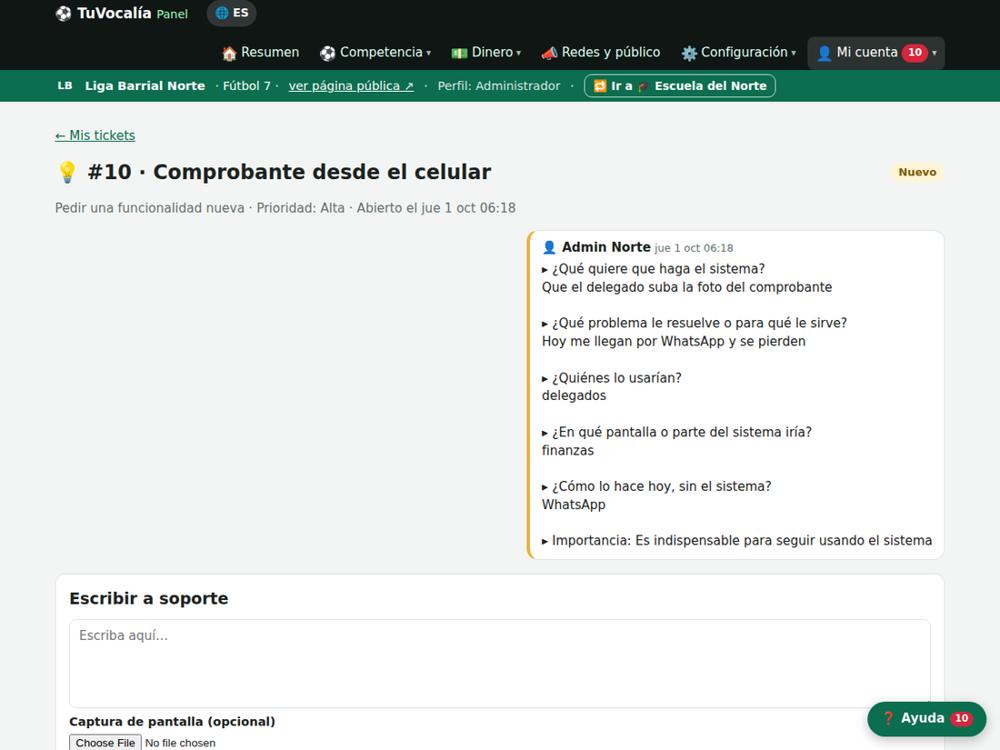
Task: Click the Admin Norte user avatar icon
Action: point(549,247)
